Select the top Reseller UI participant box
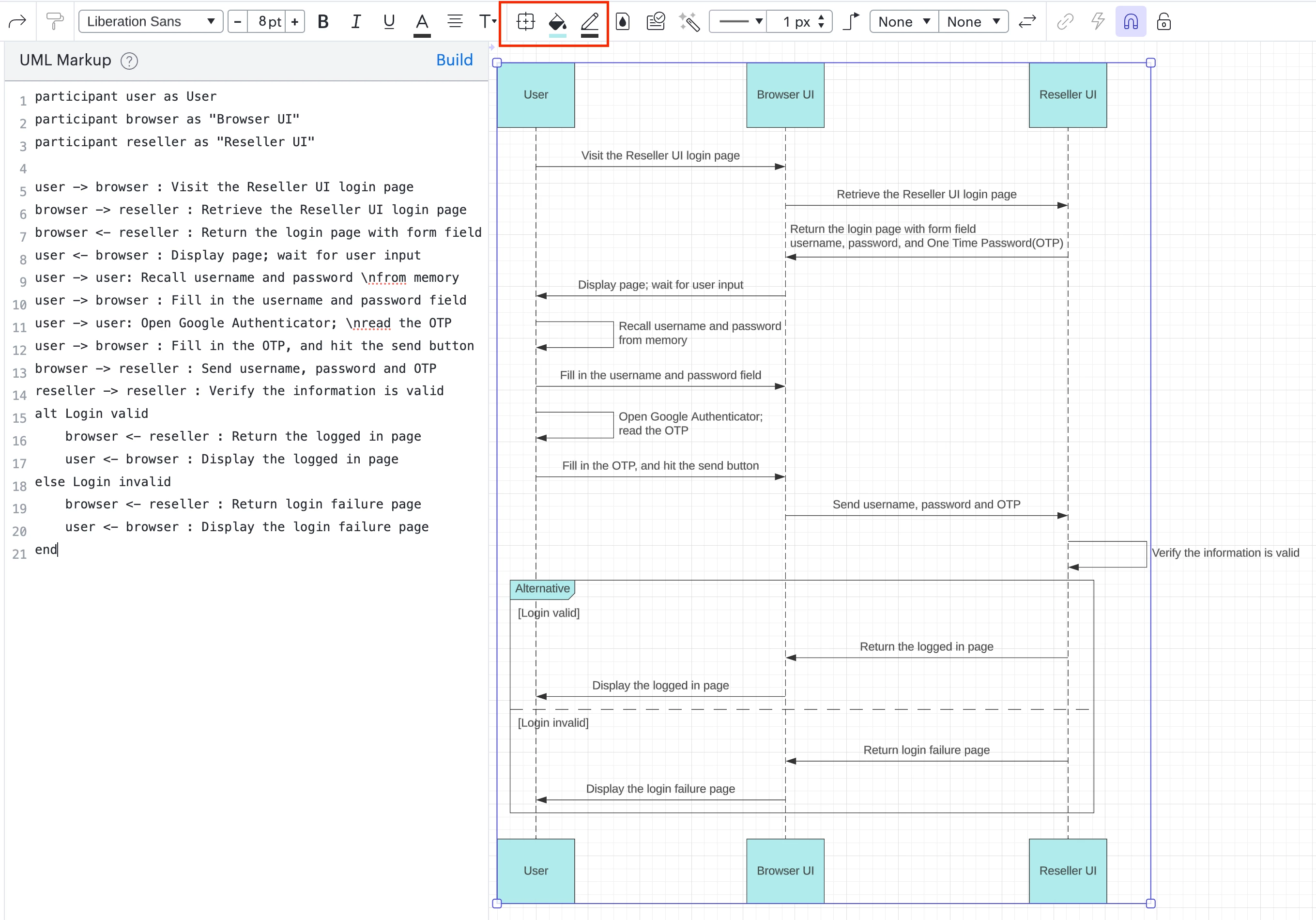 point(1068,95)
